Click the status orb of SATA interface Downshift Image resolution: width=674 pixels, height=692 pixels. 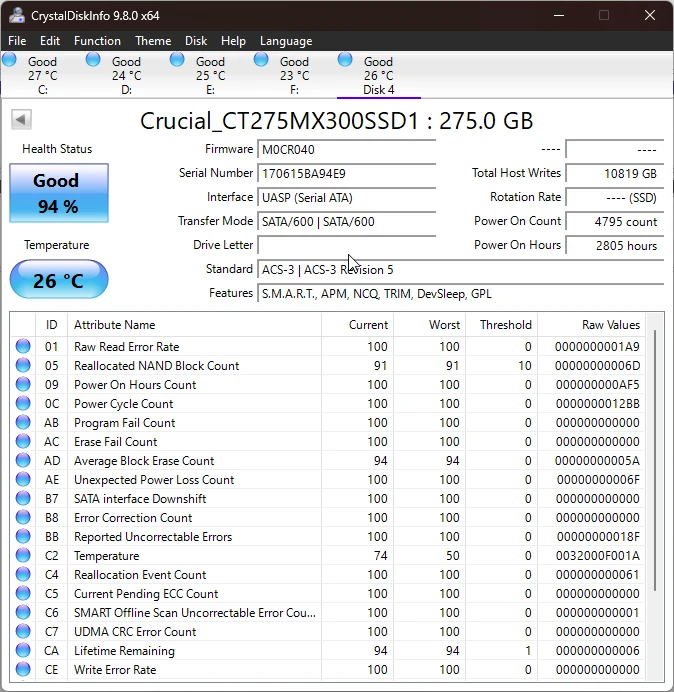tap(23, 498)
